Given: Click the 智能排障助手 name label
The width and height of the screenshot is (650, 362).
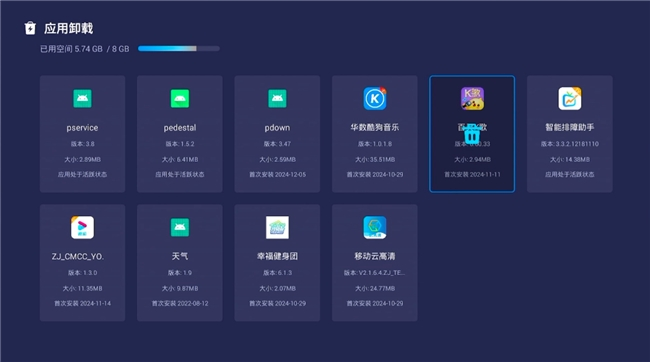Looking at the screenshot, I should click(x=570, y=127).
